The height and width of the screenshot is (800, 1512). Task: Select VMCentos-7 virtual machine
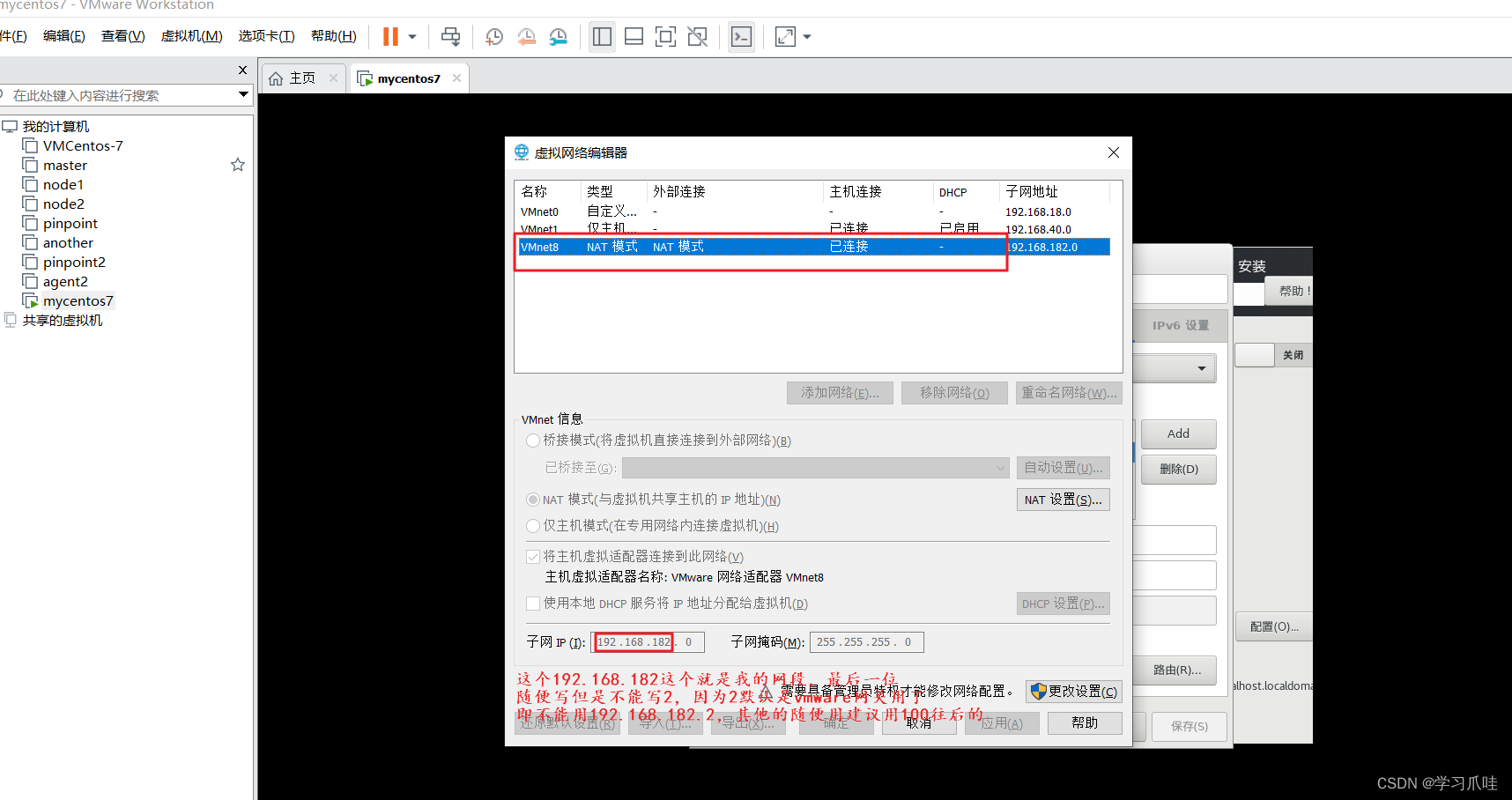(x=83, y=146)
